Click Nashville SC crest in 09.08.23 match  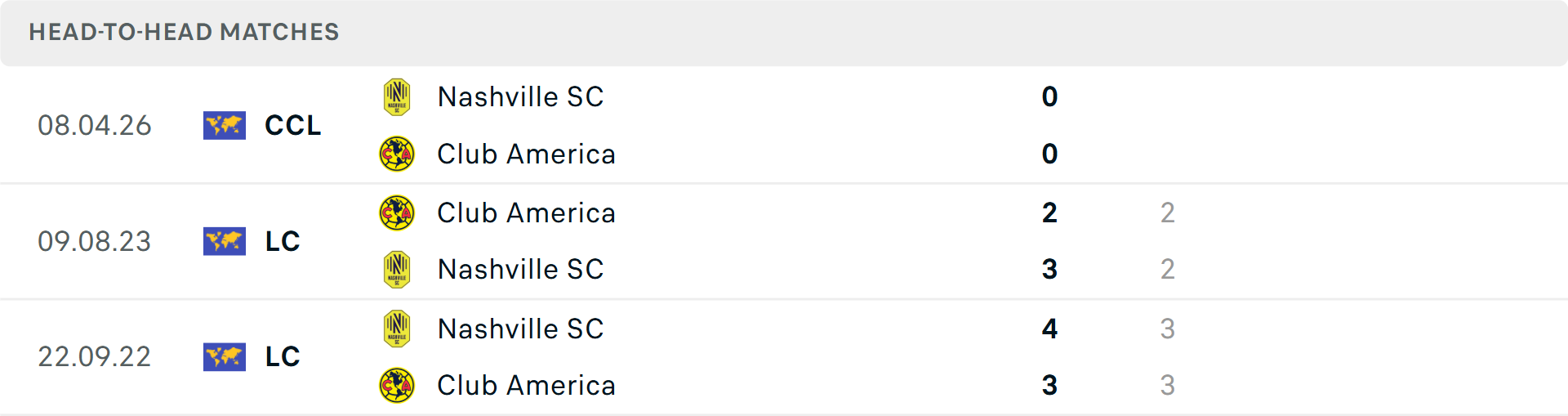tap(397, 269)
